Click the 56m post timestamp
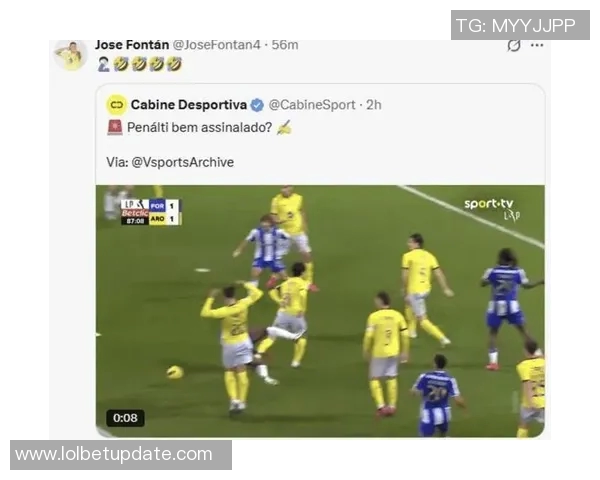 coord(285,45)
